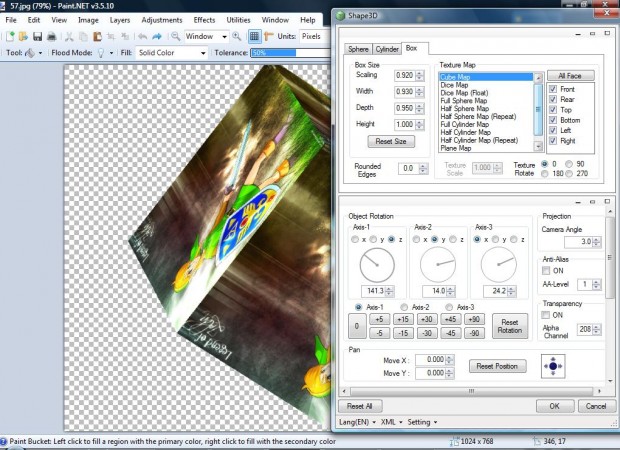Click the Zoom out magnifier icon
Viewport: 620px width, 450px height.
point(175,36)
